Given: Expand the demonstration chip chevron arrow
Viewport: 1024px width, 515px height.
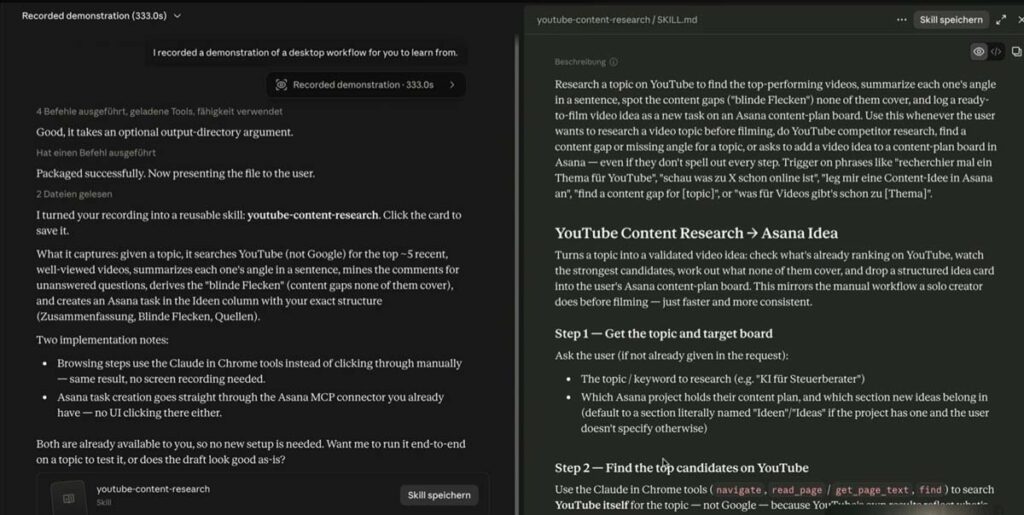Looking at the screenshot, I should click(452, 85).
